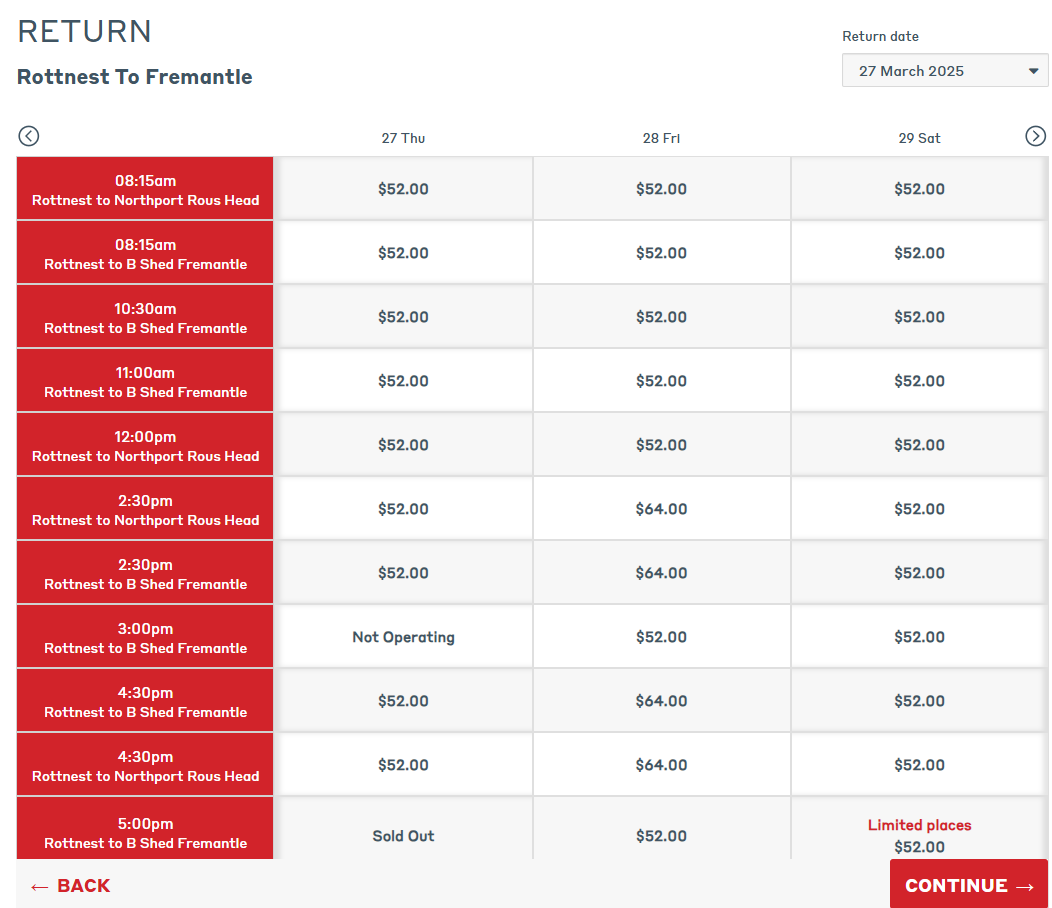Pick 11:00am fare on 28 Fri
Viewport: 1052px width, 908px height.
click(x=662, y=381)
